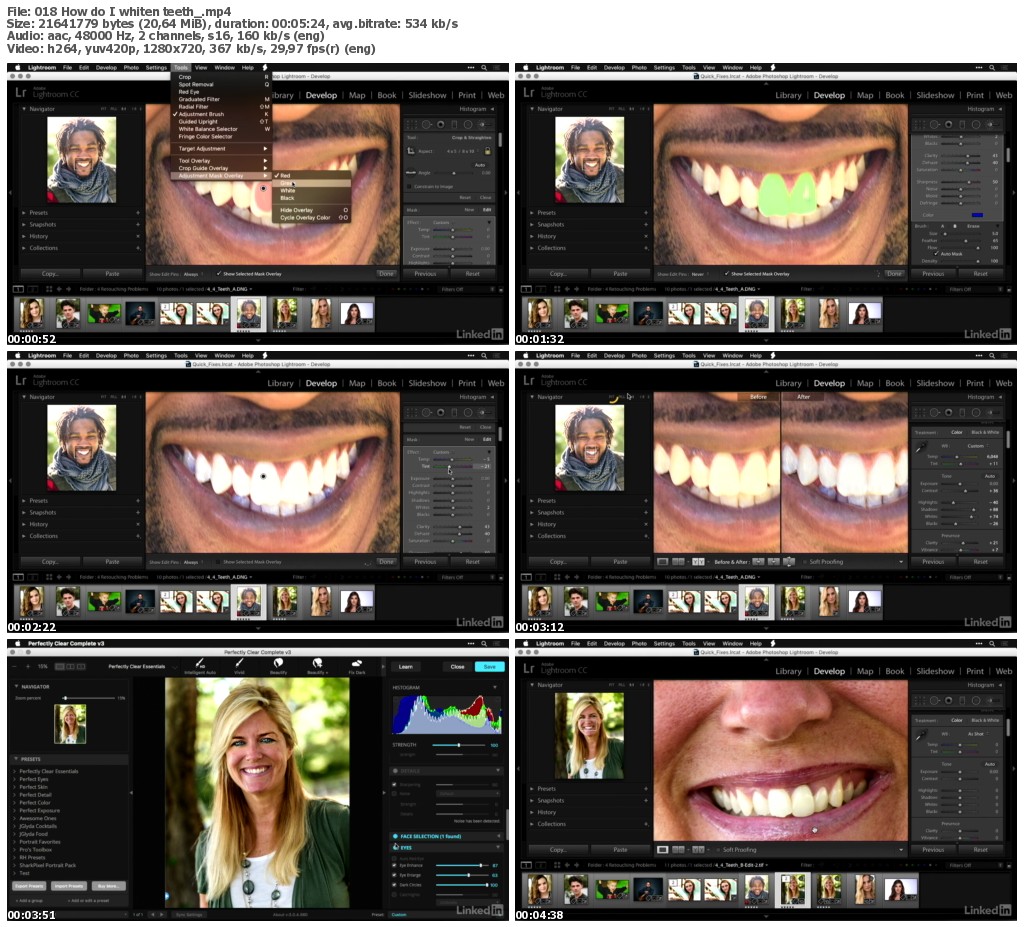
Task: Toggle the aspect lock icon in 00:00:52 frame
Action: click(487, 151)
